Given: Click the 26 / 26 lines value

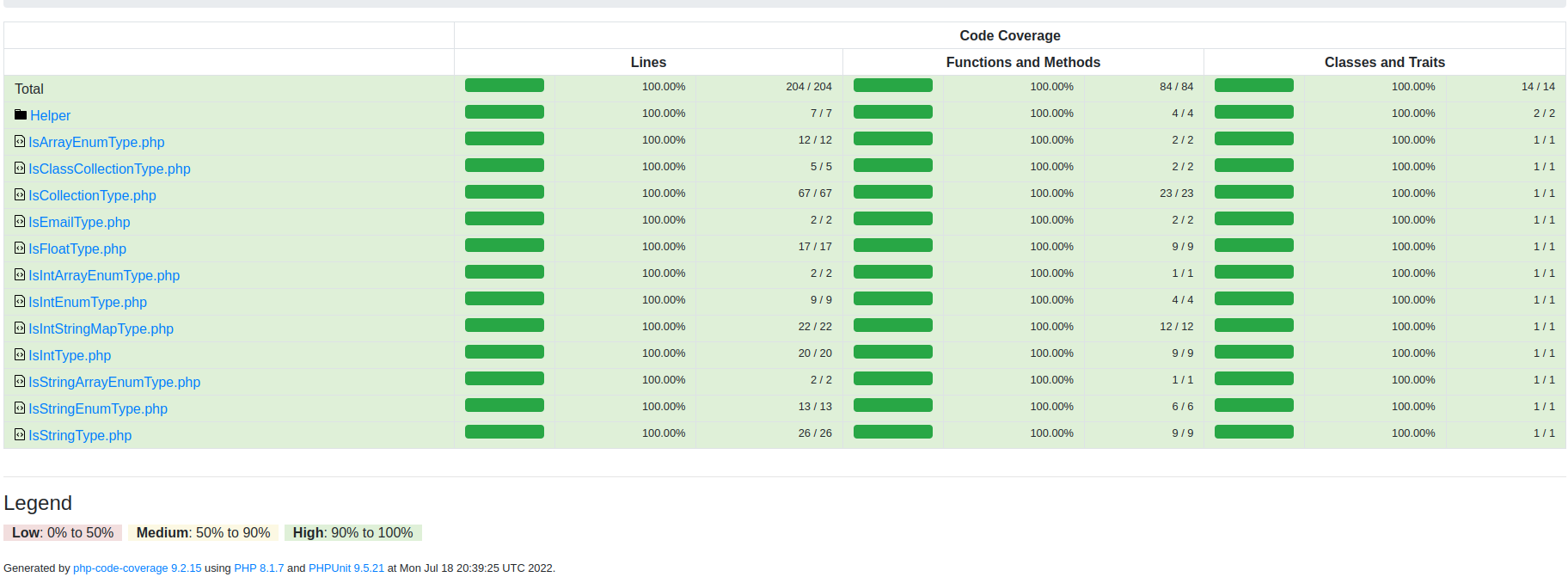Looking at the screenshot, I should pyautogui.click(x=815, y=433).
